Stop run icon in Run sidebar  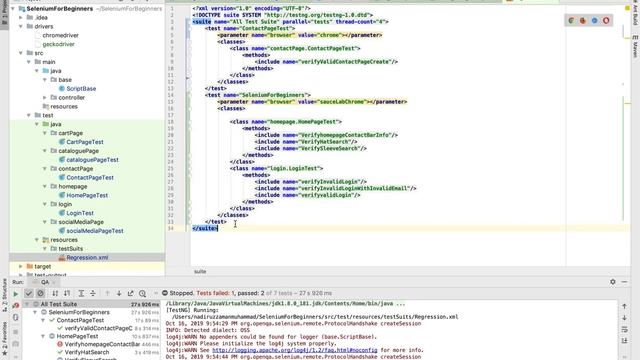click(x=16, y=331)
